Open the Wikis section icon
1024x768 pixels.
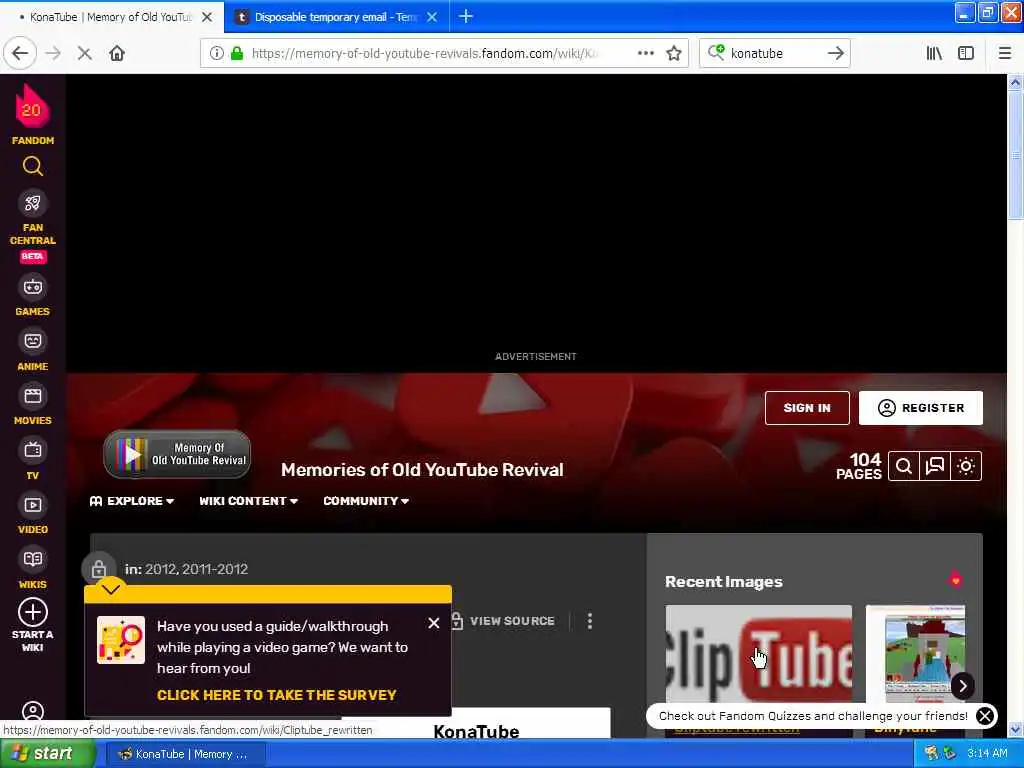[33, 559]
